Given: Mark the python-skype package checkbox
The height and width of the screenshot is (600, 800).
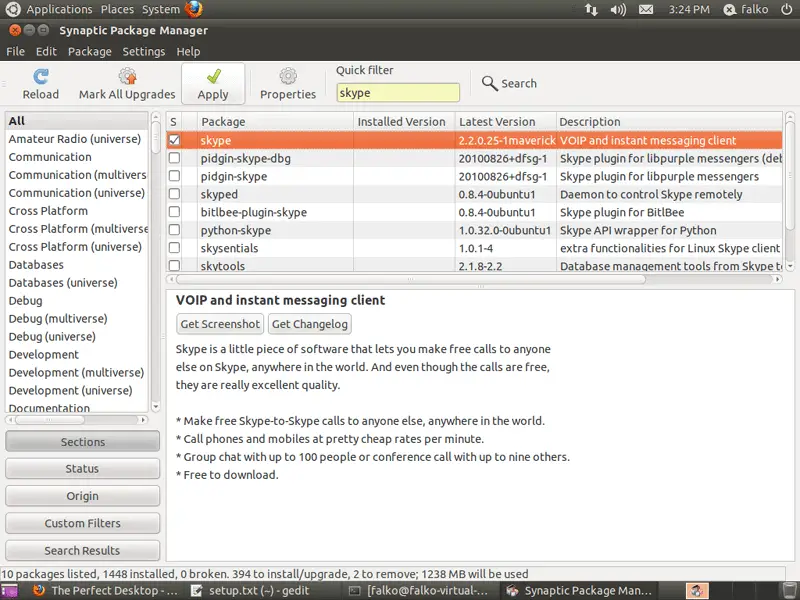Looking at the screenshot, I should click(174, 230).
